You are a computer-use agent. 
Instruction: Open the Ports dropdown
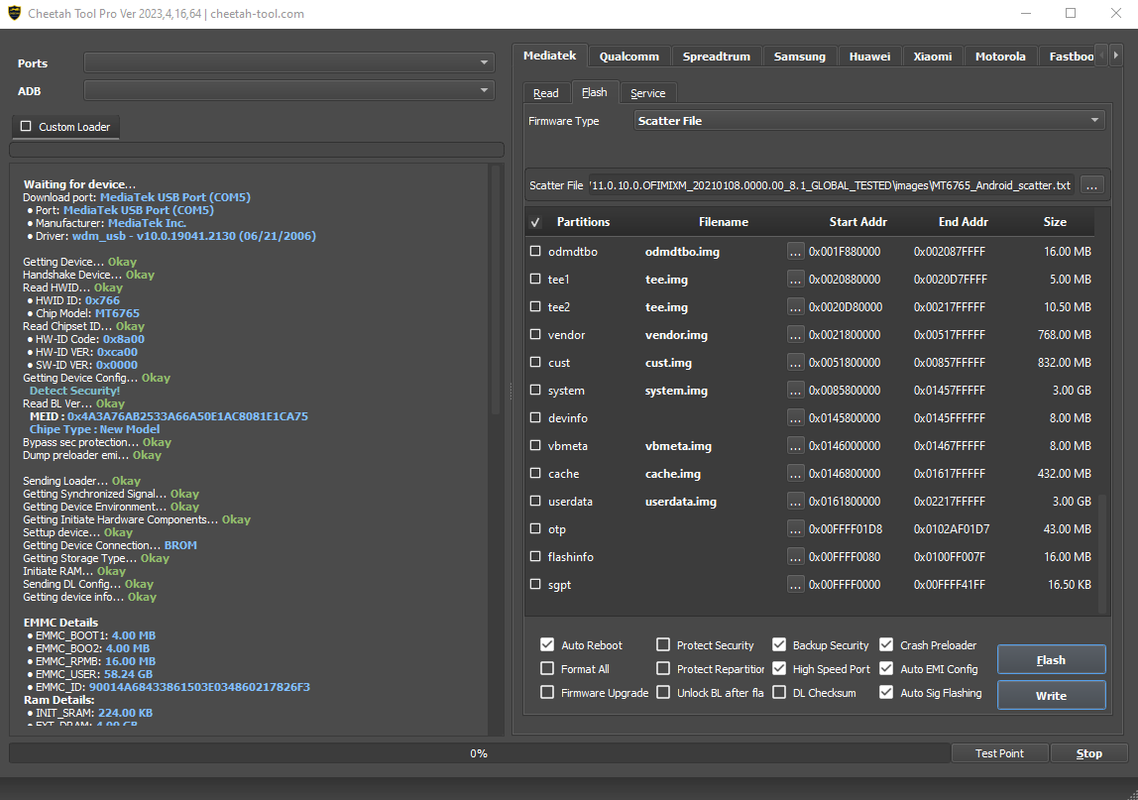click(x=289, y=62)
